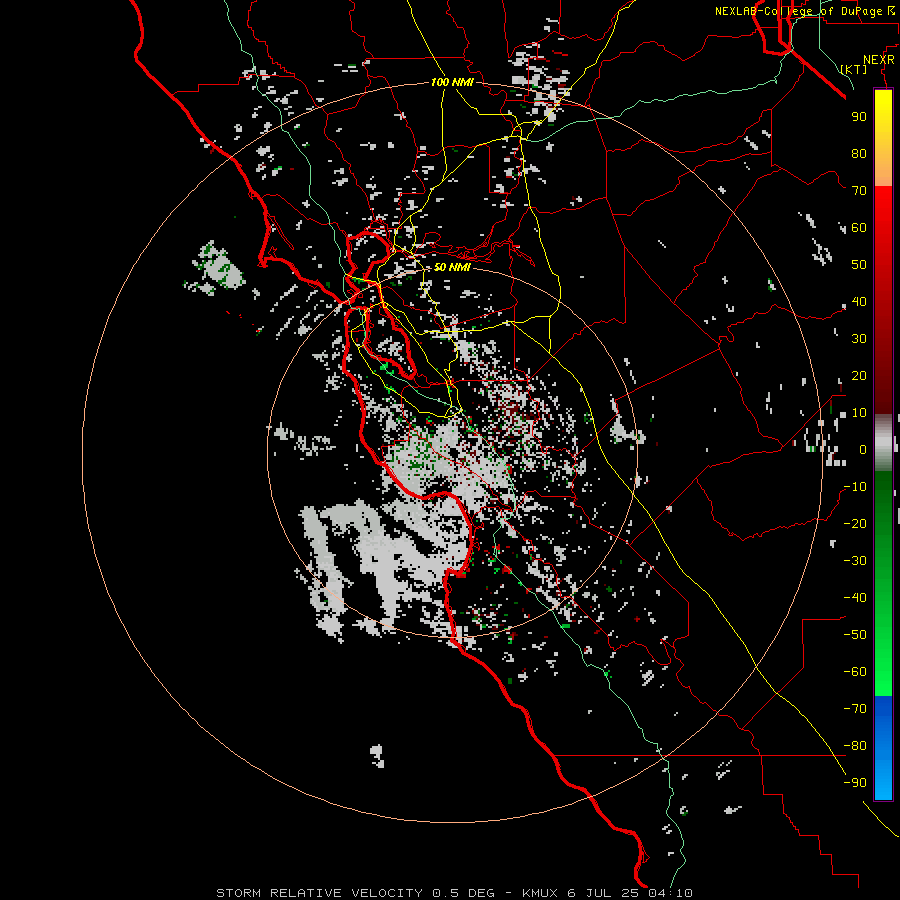Click the 20 value on velocity scale

point(859,375)
